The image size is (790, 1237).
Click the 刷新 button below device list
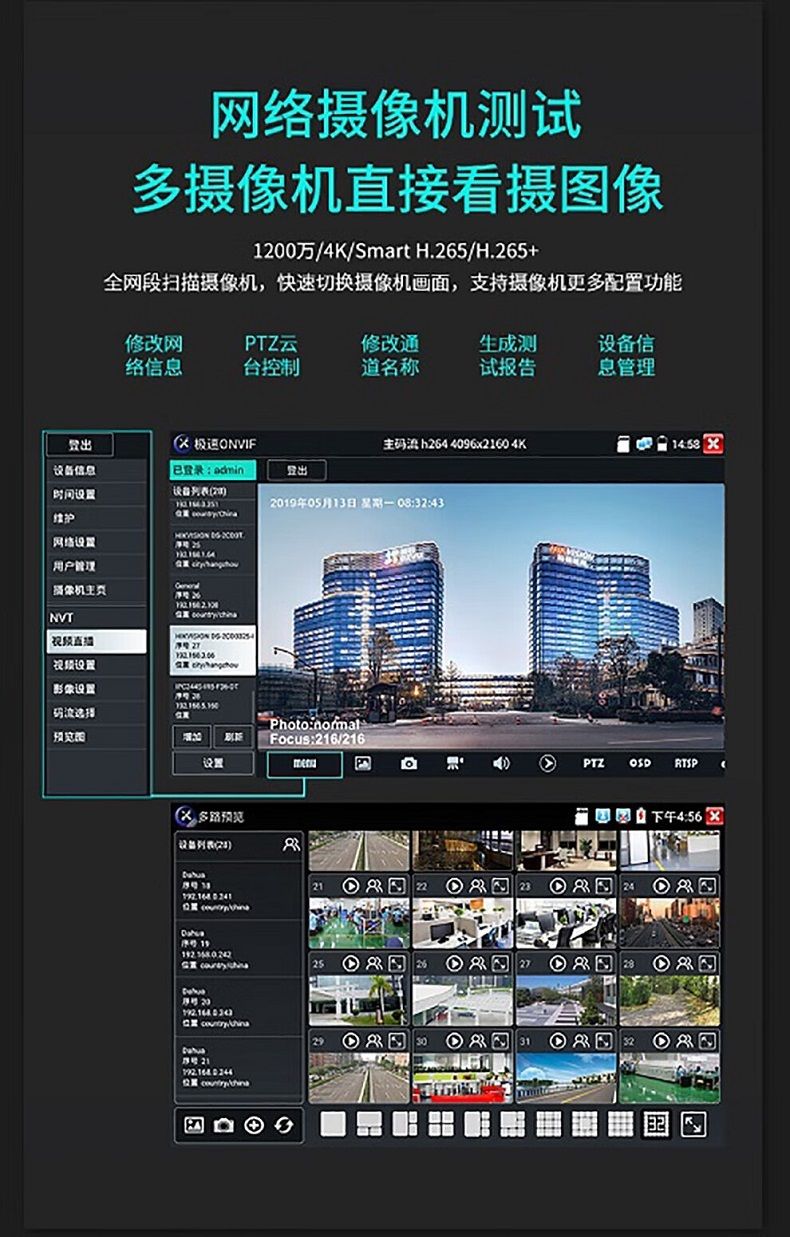[x=234, y=737]
